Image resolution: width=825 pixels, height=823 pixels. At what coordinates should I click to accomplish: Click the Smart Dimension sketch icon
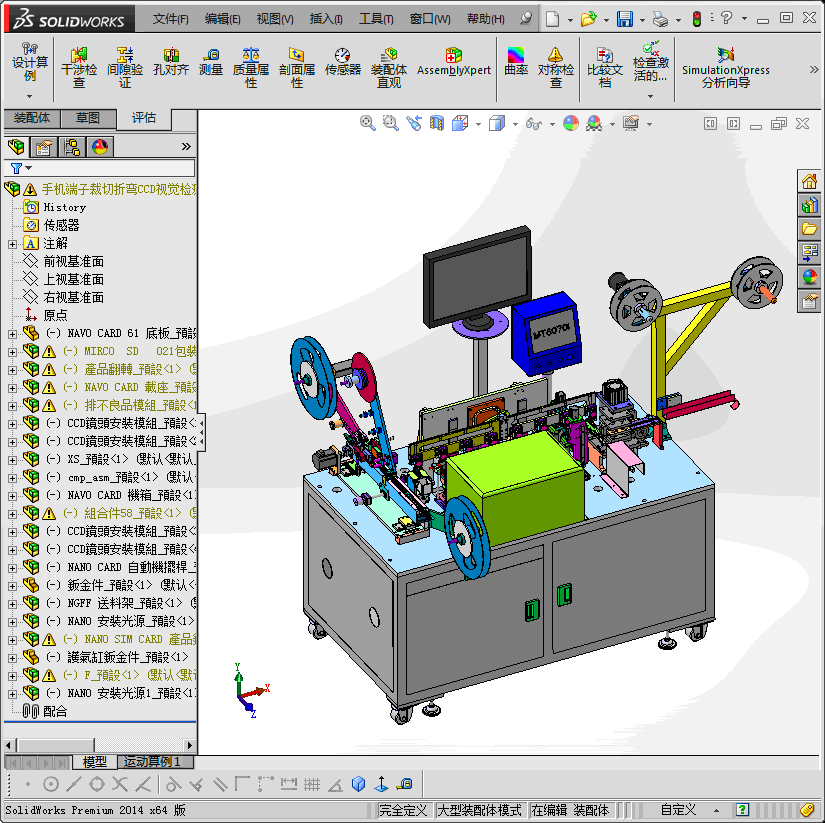[x=288, y=784]
